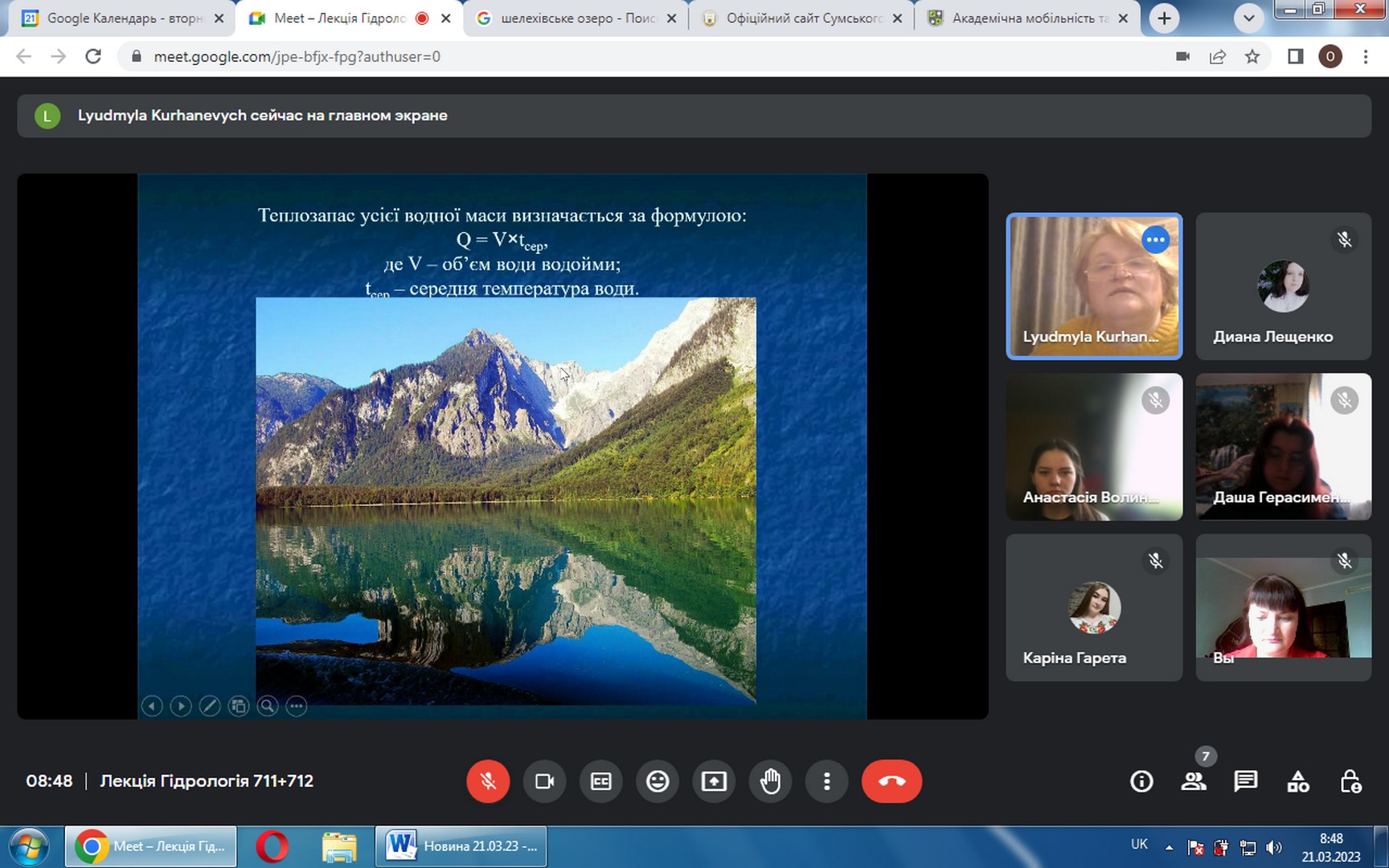The height and width of the screenshot is (868, 1389).
Task: Open host controls lock icon
Action: point(1350,781)
